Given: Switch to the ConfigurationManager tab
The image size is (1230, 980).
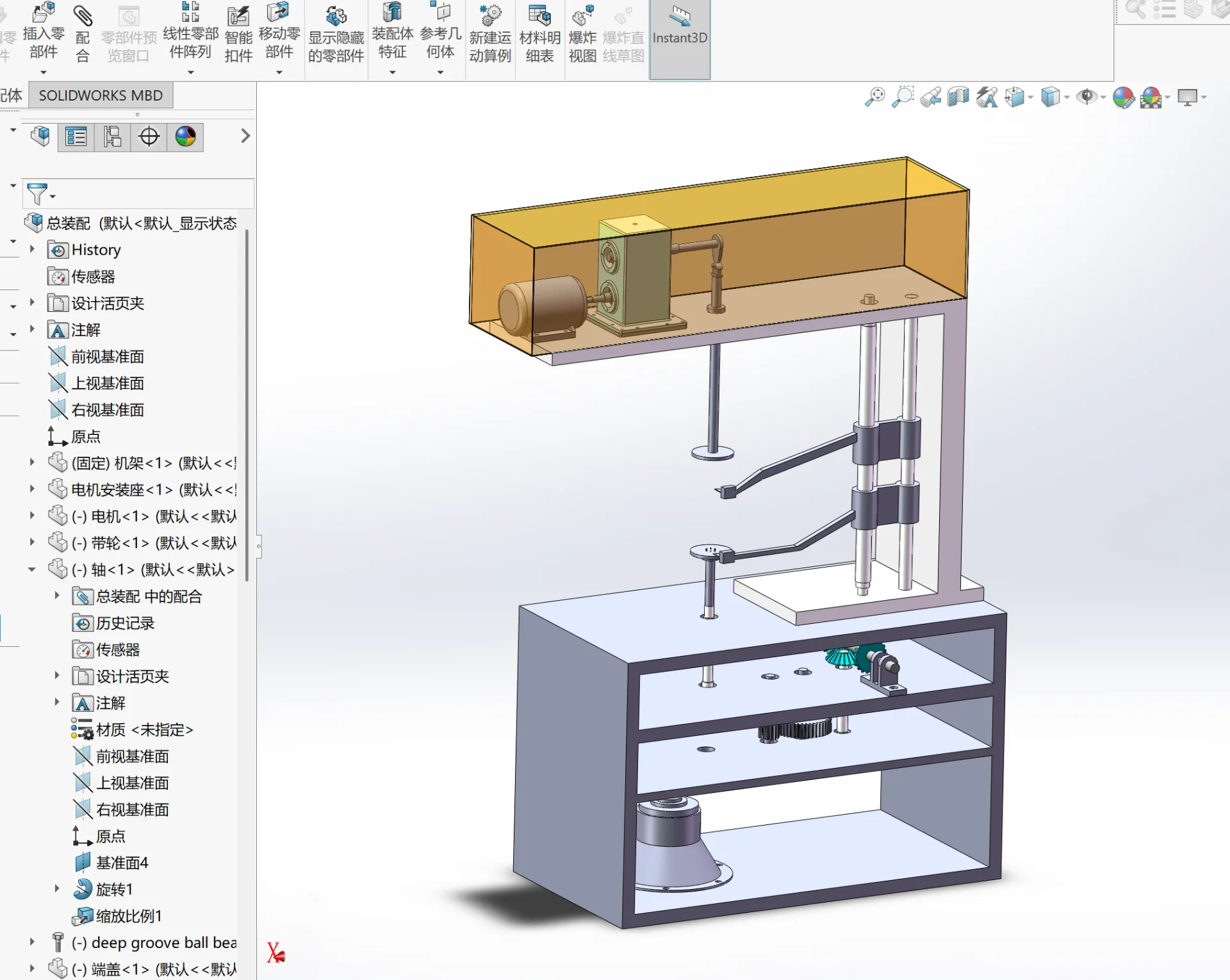Looking at the screenshot, I should click(113, 137).
